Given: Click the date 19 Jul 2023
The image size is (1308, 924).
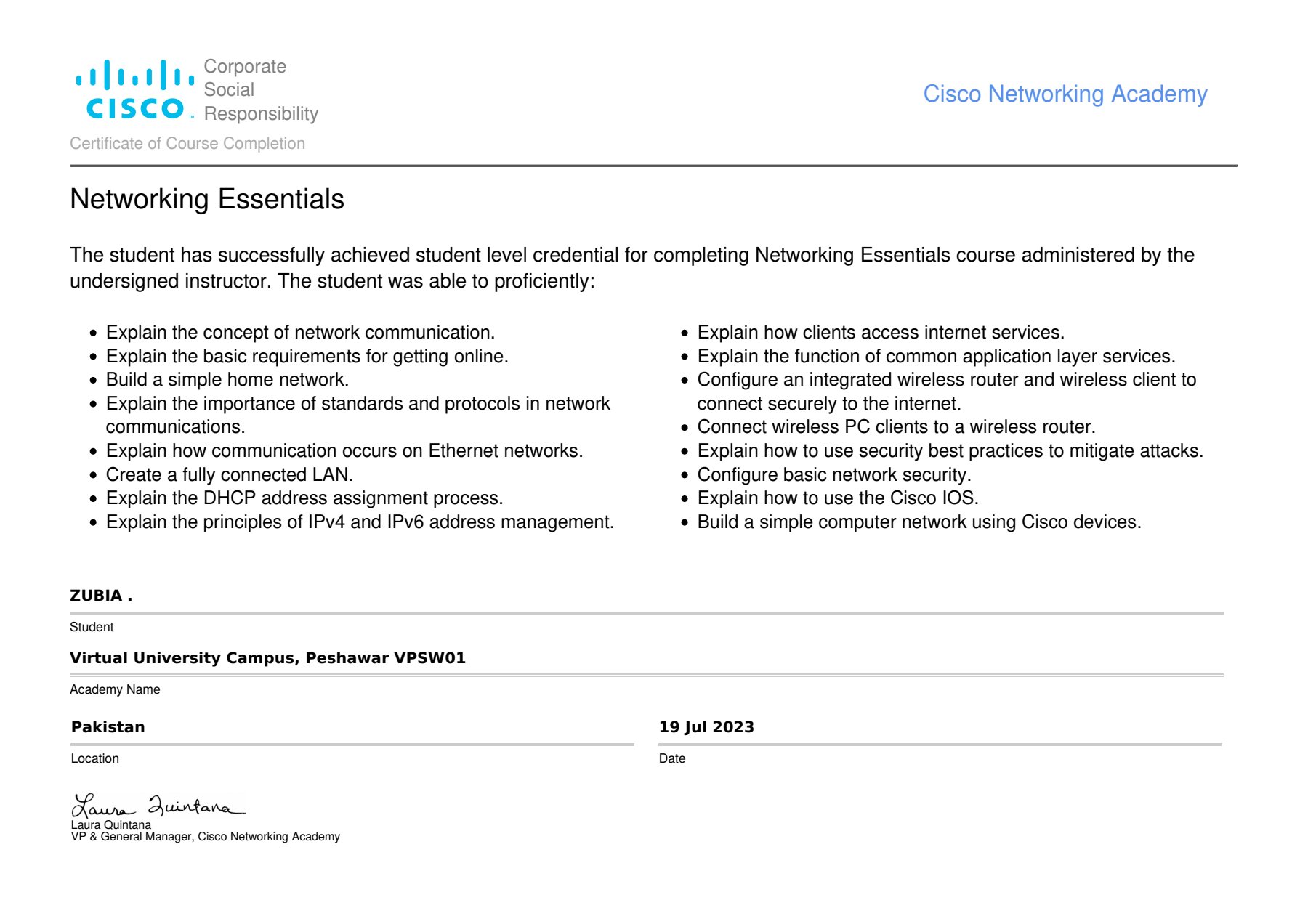Looking at the screenshot, I should 706,727.
